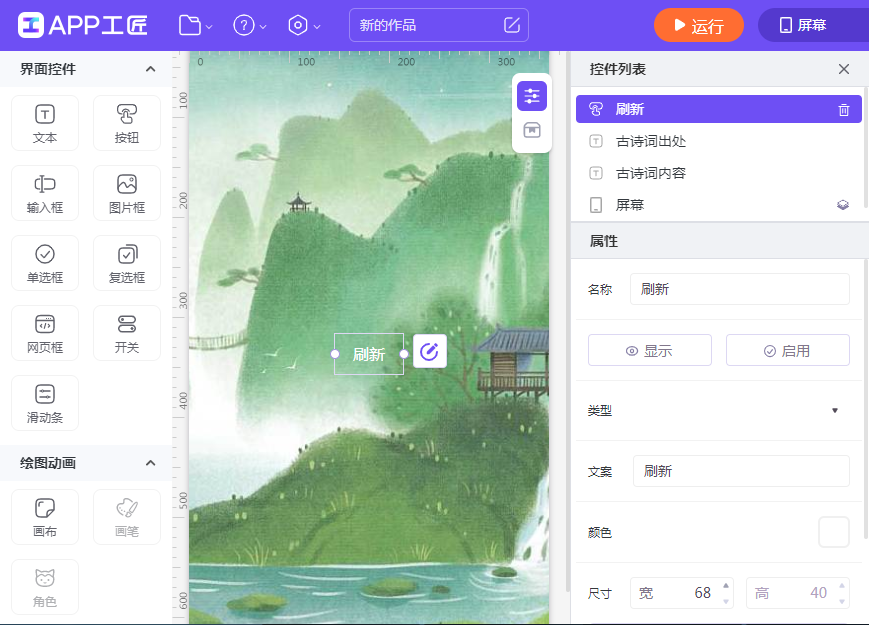Screen dimensions: 869x625
Task: Select the 单选框 radio widget
Action: [x=45, y=263]
